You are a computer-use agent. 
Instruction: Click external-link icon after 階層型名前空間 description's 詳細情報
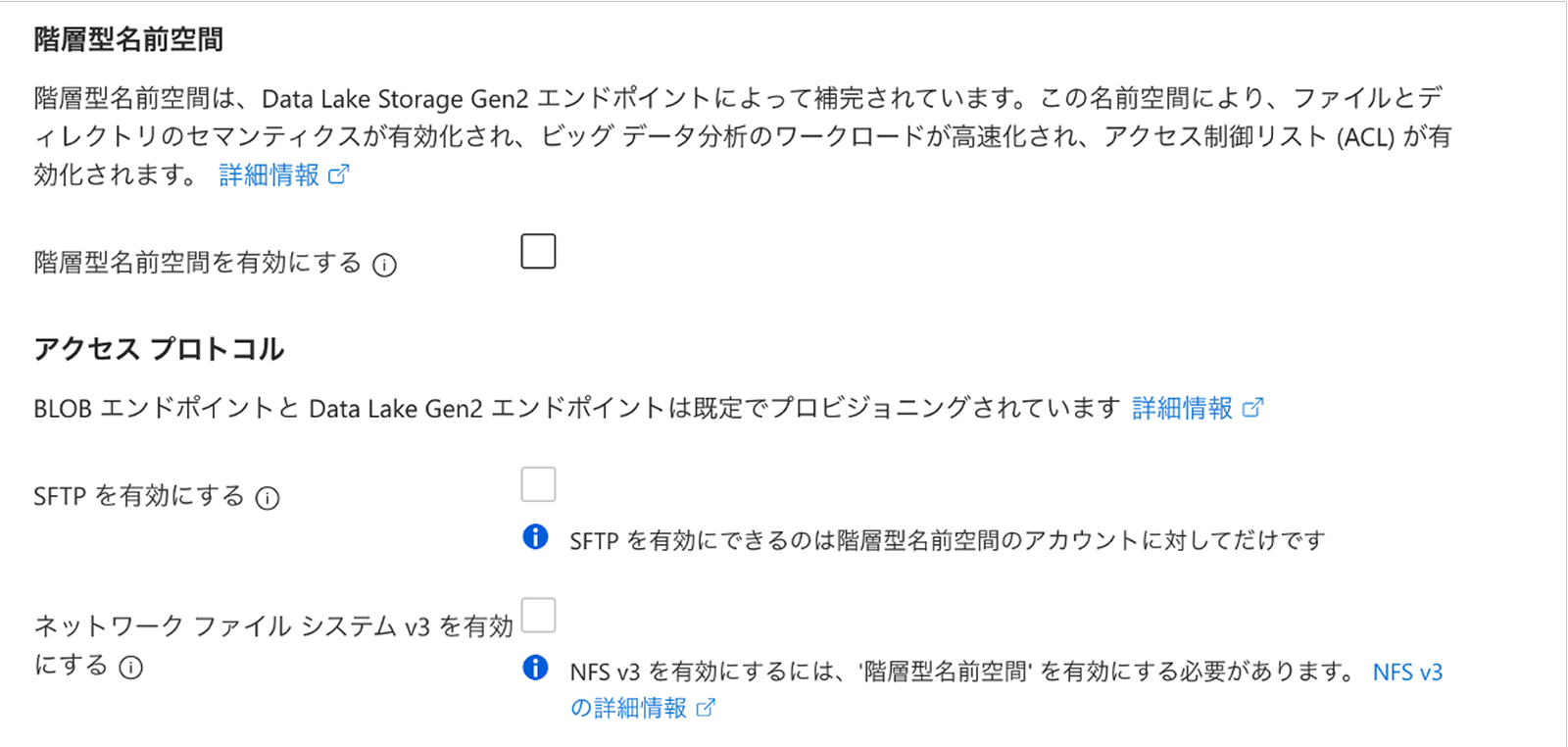pyautogui.click(x=339, y=175)
